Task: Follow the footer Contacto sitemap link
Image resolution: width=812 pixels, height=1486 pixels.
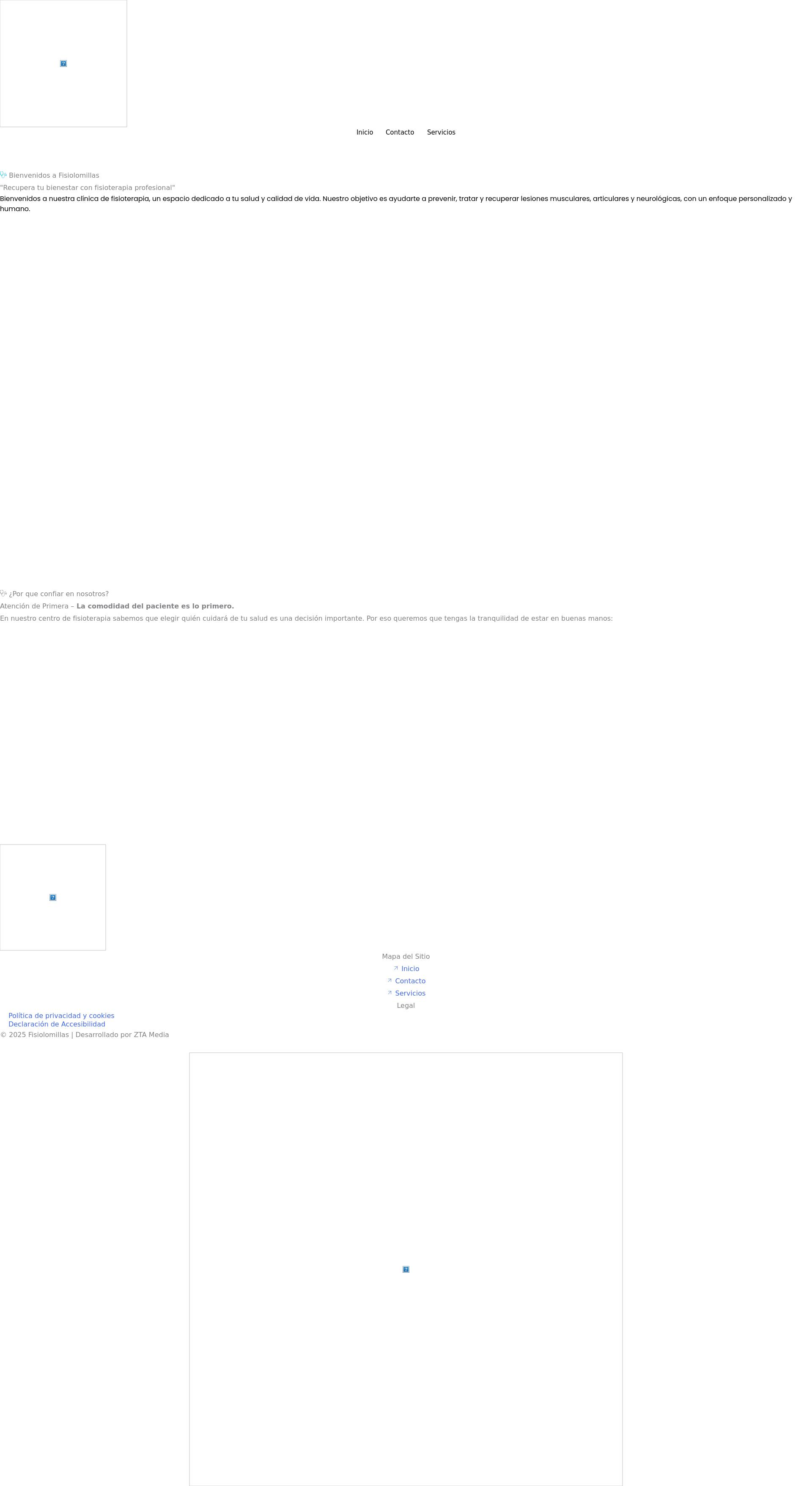Action: point(410,981)
